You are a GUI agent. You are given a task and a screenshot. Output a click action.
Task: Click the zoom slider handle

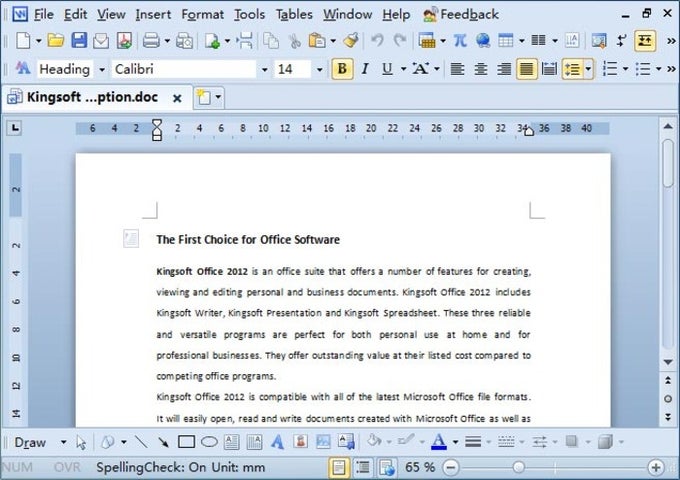(x=518, y=467)
